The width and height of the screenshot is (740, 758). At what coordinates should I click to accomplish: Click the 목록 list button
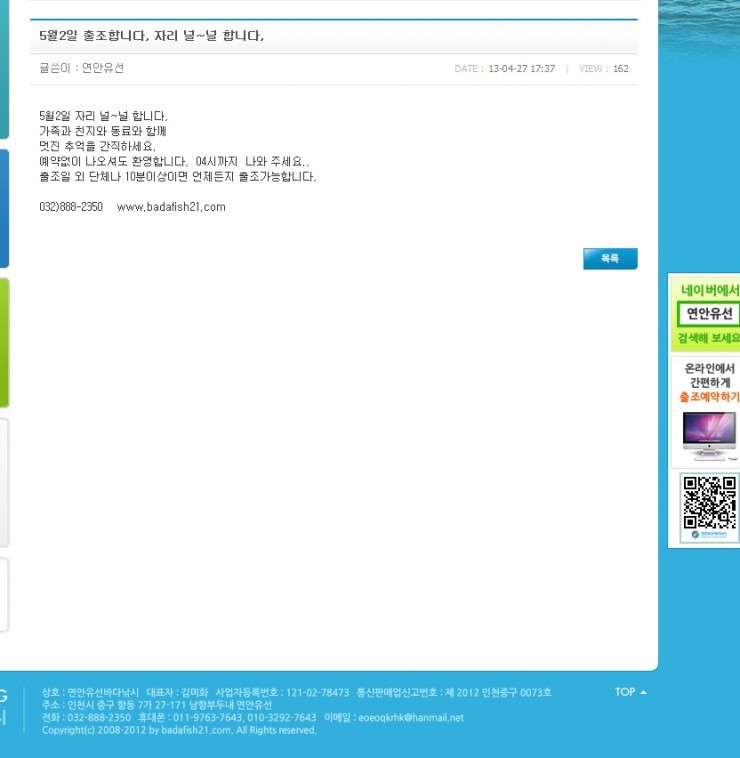click(x=609, y=259)
